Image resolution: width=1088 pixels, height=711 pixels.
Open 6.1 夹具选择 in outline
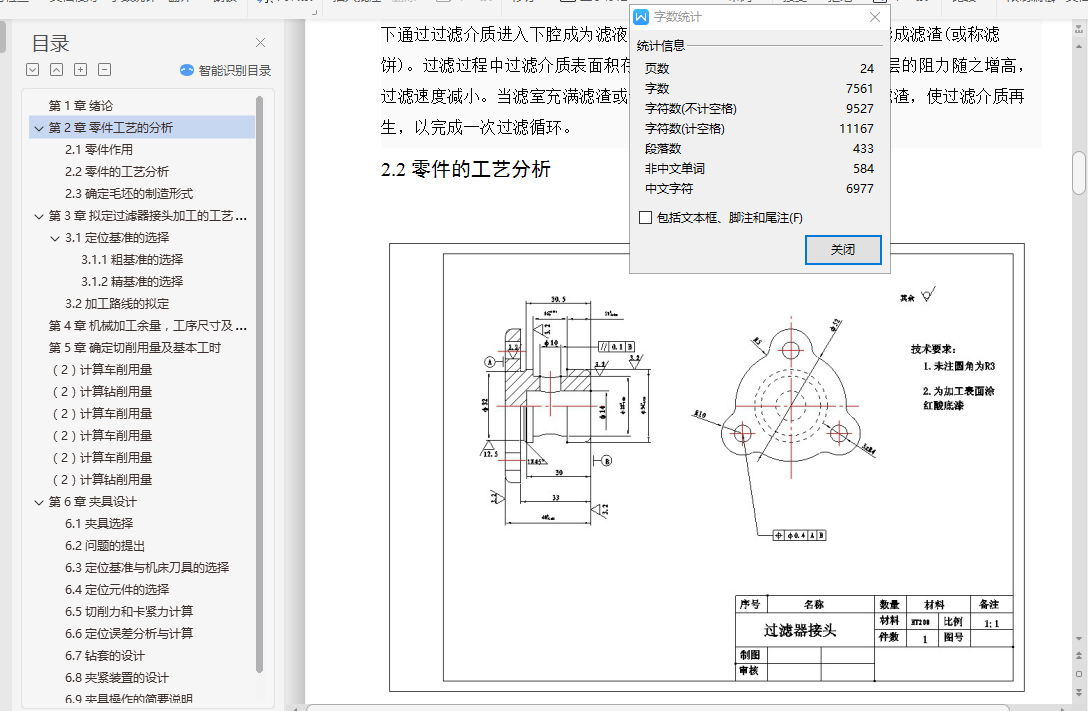click(99, 524)
